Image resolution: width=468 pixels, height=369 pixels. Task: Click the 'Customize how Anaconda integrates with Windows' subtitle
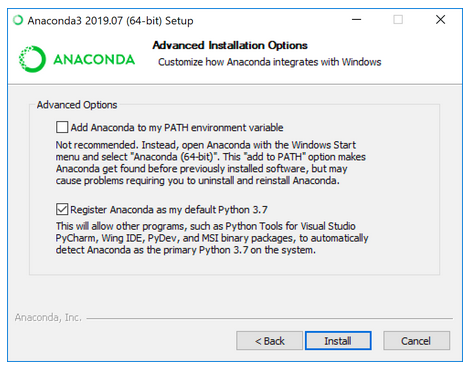tap(270, 62)
